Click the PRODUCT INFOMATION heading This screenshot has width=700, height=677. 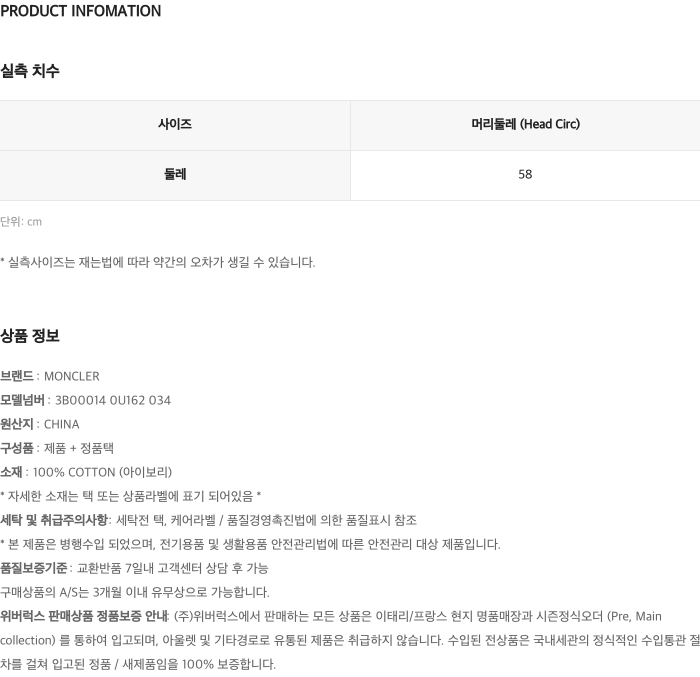point(80,11)
